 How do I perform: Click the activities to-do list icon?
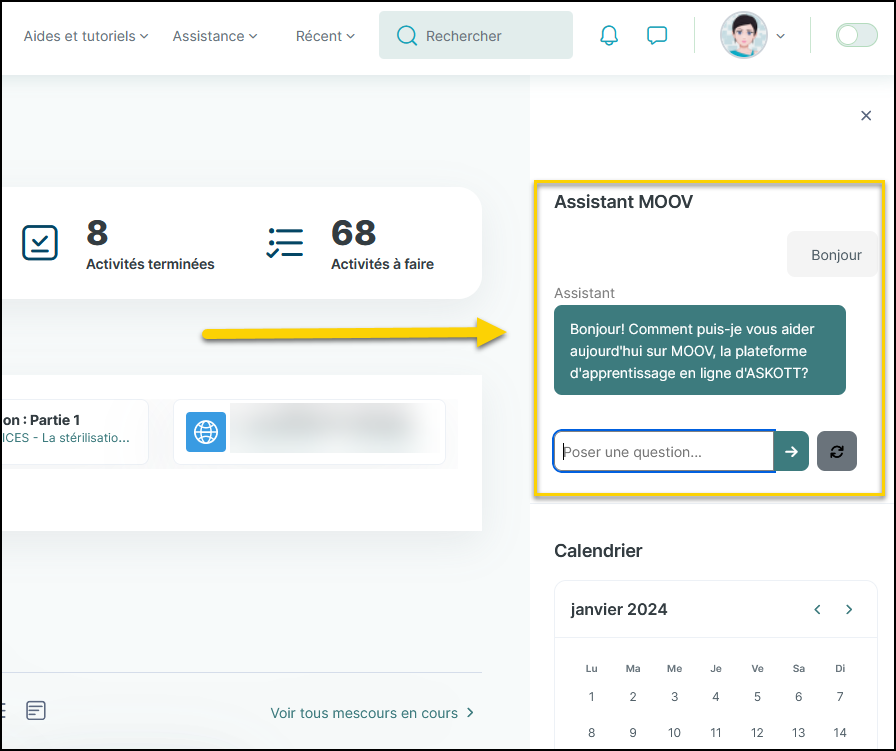click(285, 243)
